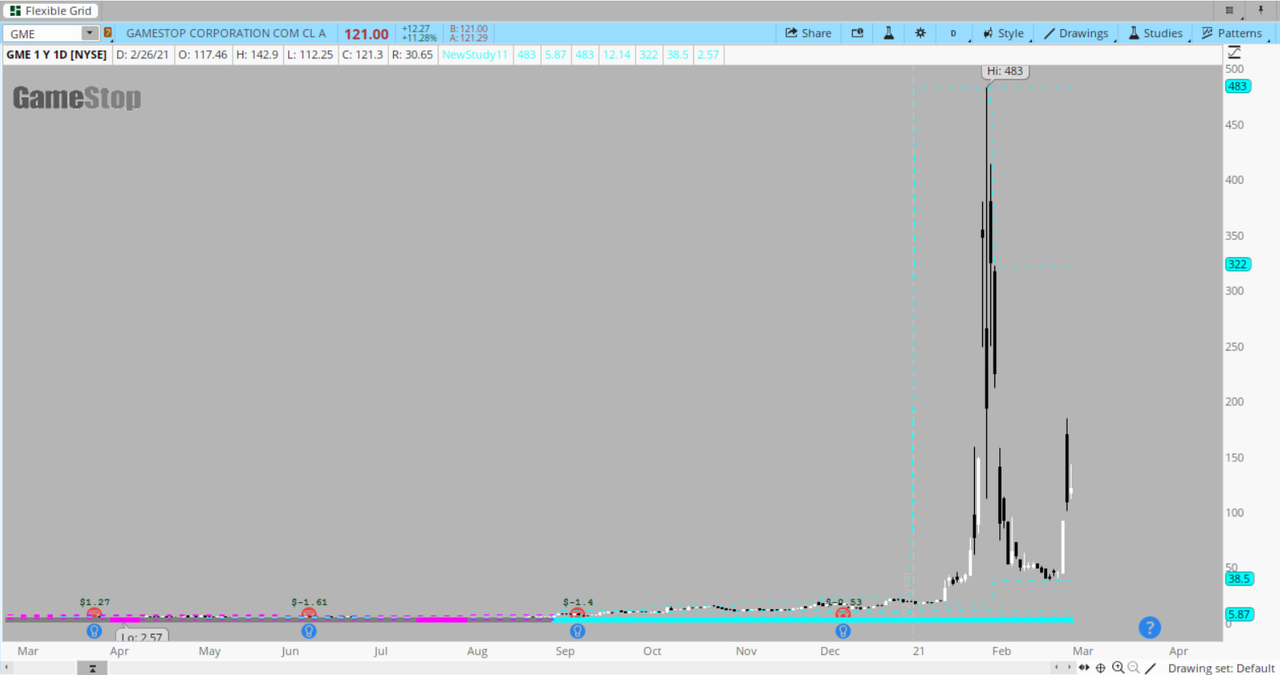Open the Studies menu
1280x675 pixels.
1155,33
